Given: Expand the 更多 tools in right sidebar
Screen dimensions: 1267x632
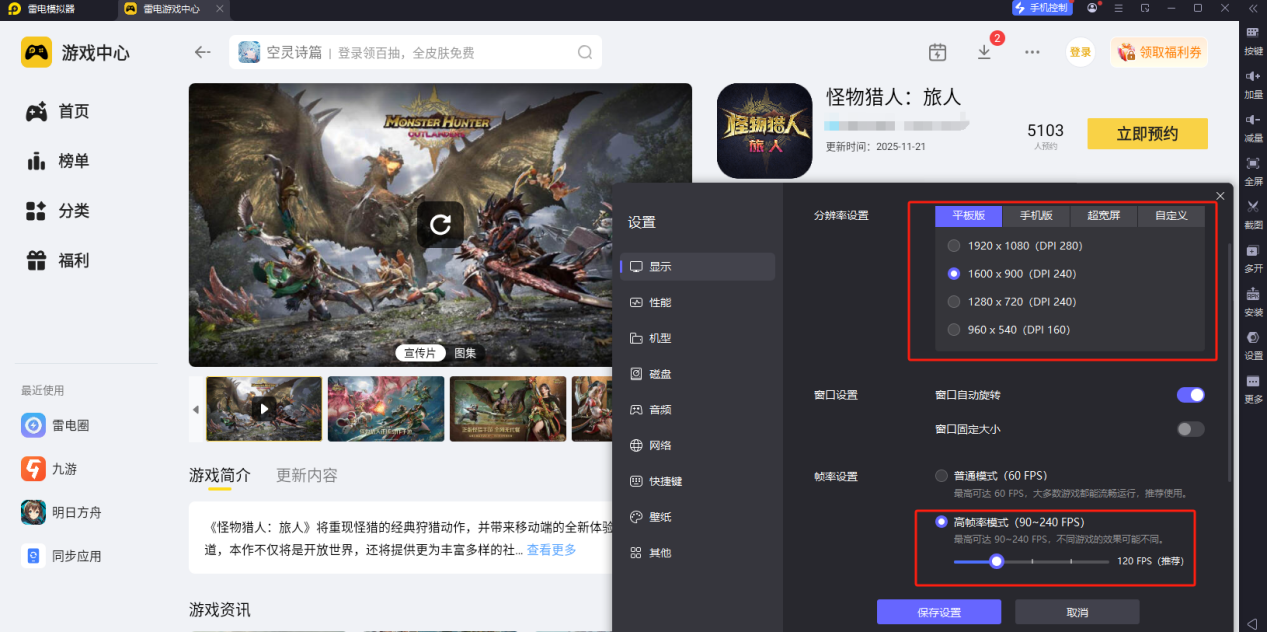Looking at the screenshot, I should 1253,386.
